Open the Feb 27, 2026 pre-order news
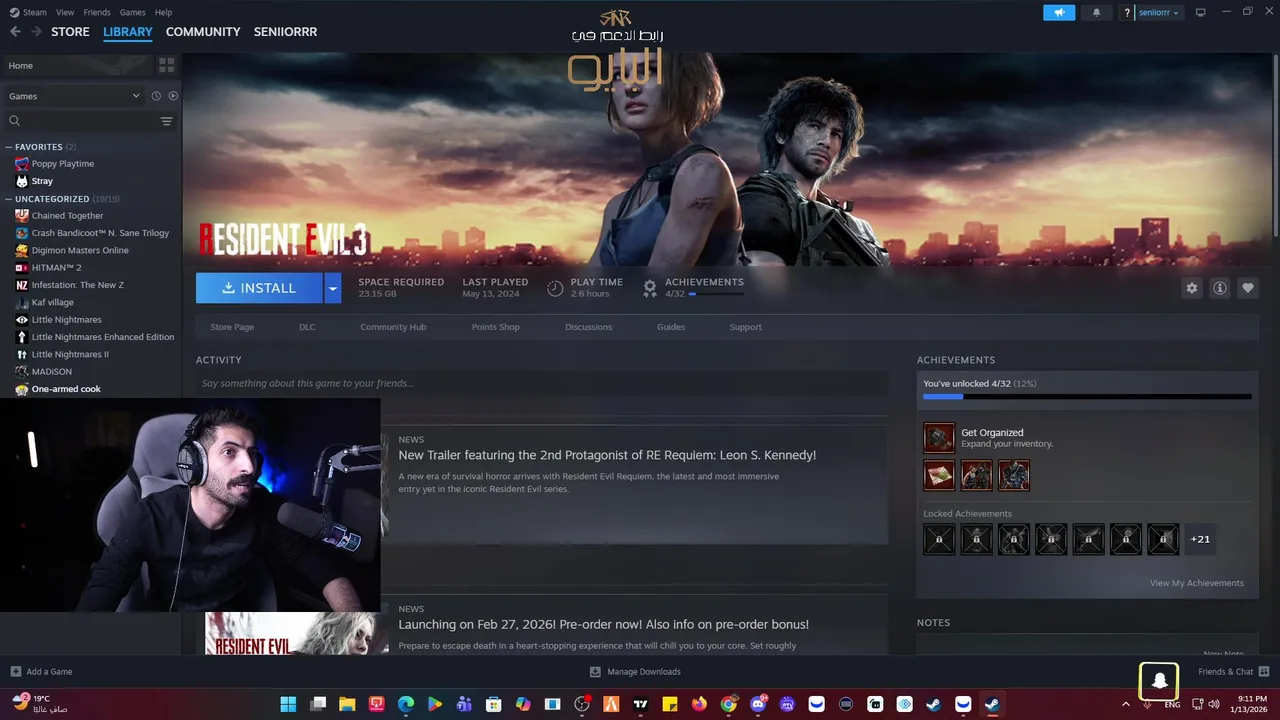Screen dimensions: 1280x720 [x=603, y=624]
